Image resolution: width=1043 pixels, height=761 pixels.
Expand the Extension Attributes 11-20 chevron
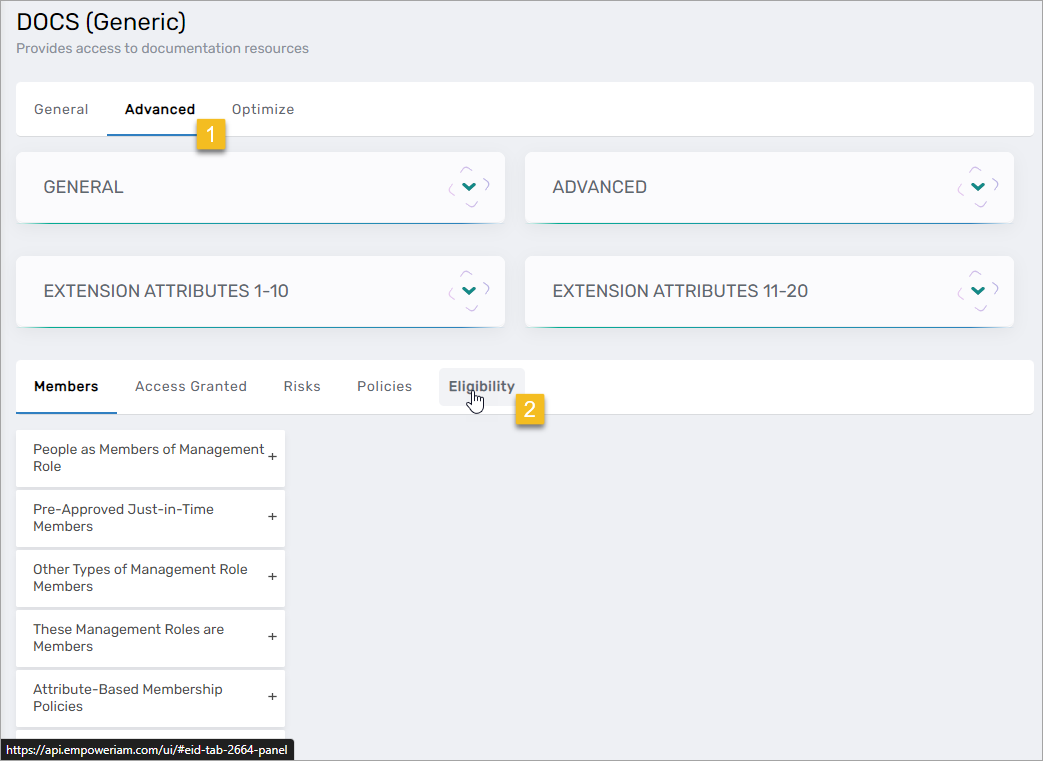[x=978, y=291]
